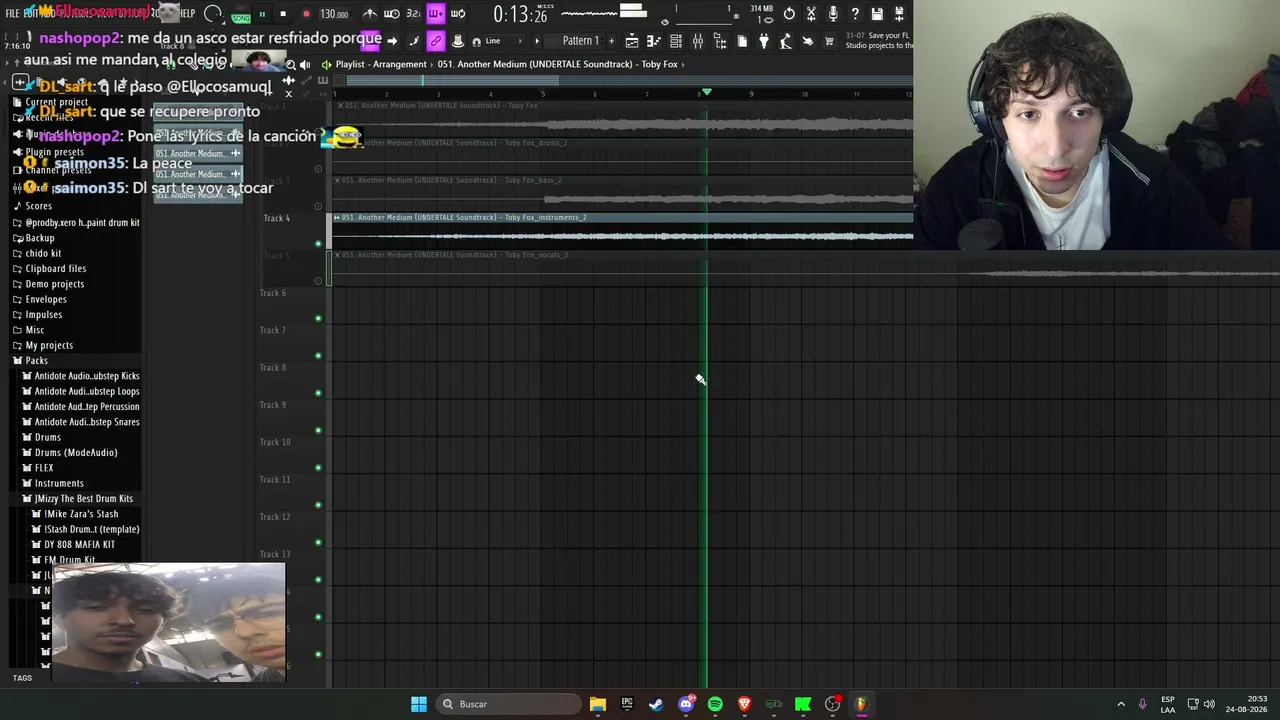Select the Toby Fox_instruments_2 audio clip
This screenshot has width=1280, height=720.
click(621, 229)
